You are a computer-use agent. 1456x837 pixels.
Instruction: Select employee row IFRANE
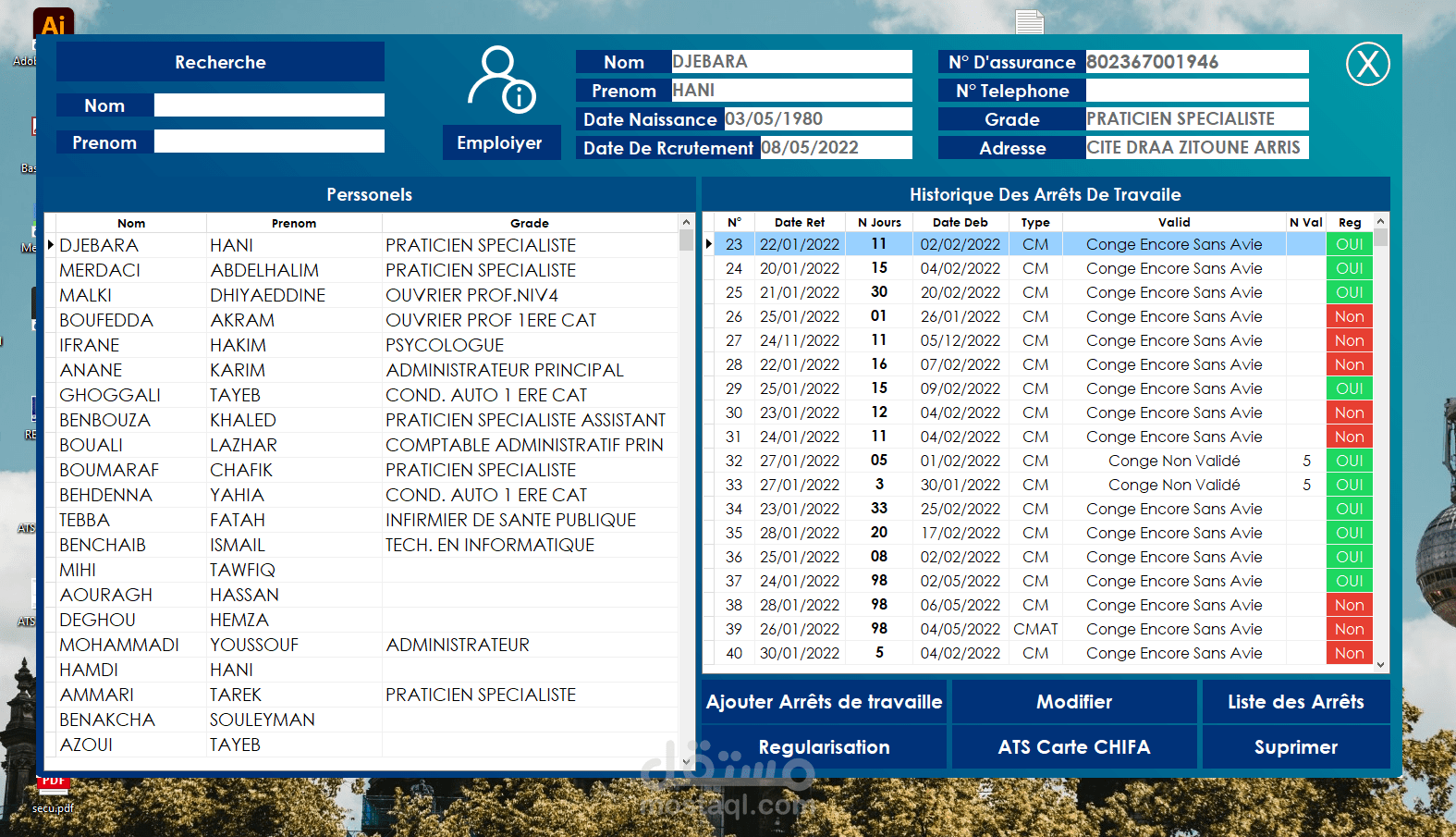361,345
